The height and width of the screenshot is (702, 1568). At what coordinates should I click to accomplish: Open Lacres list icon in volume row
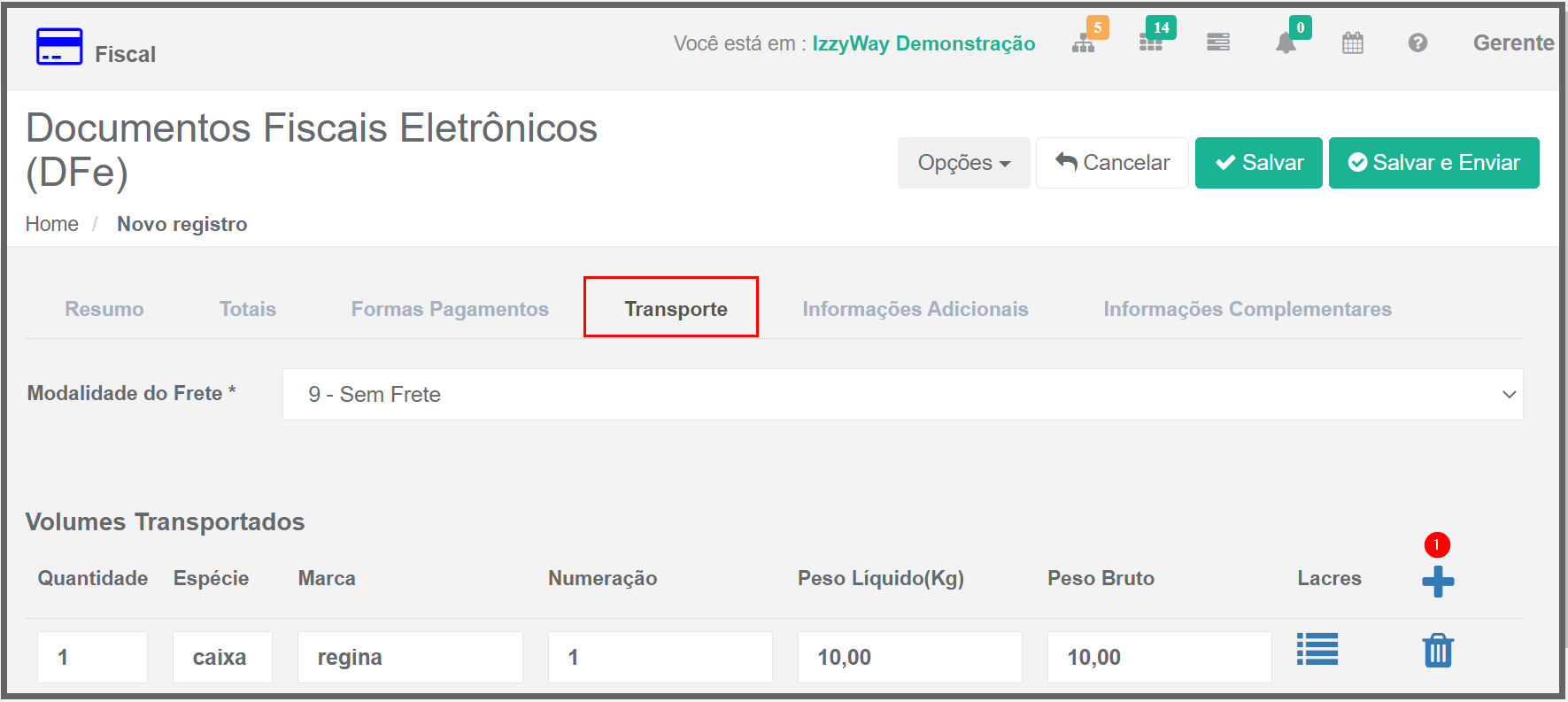1317,649
